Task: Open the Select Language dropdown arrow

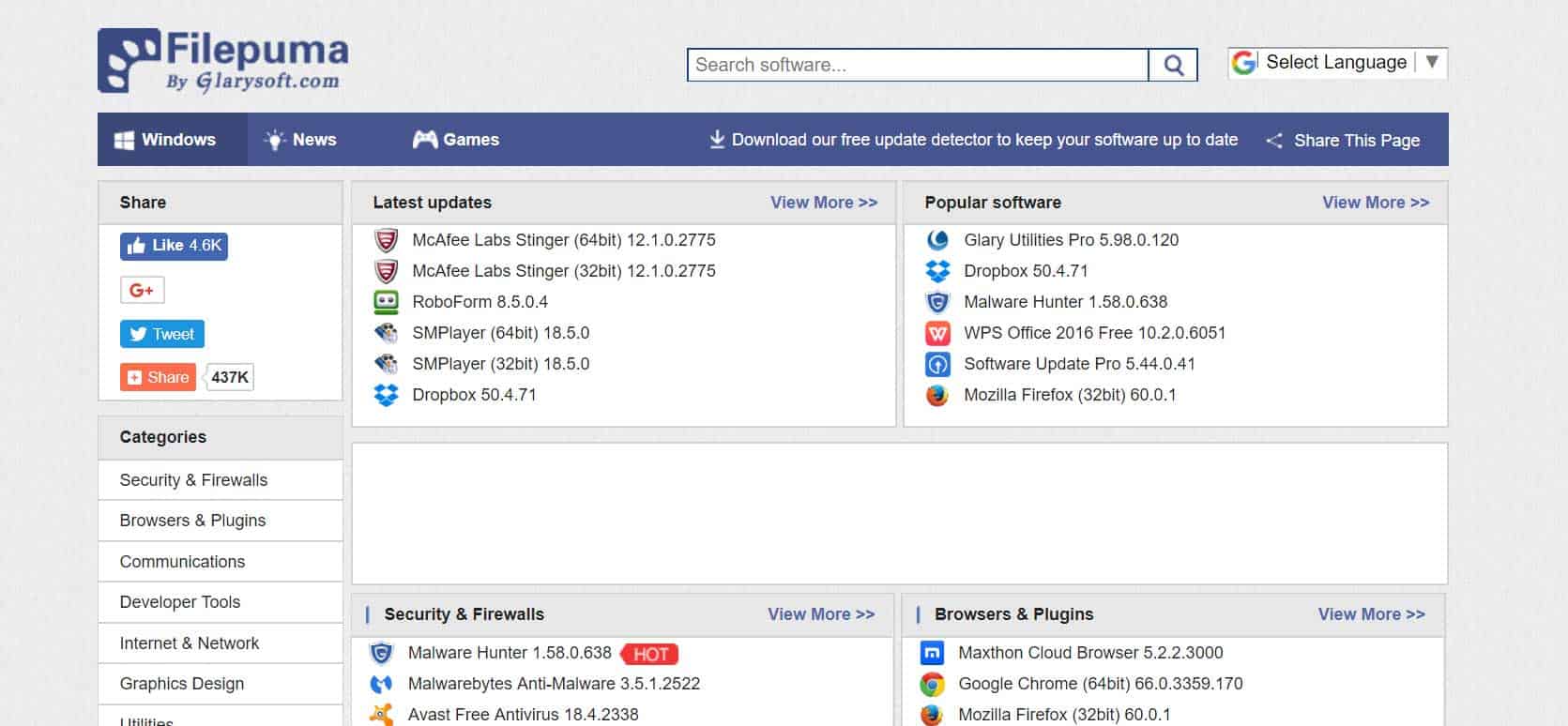Action: [x=1432, y=62]
